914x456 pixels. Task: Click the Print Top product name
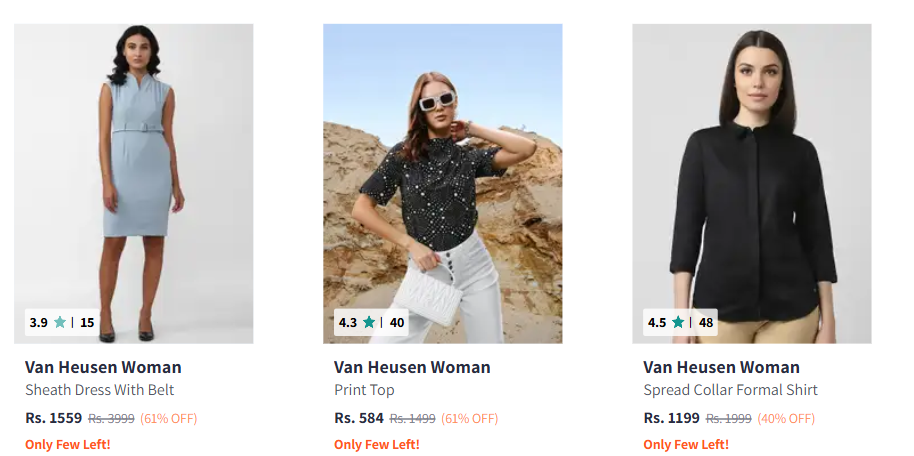click(364, 390)
